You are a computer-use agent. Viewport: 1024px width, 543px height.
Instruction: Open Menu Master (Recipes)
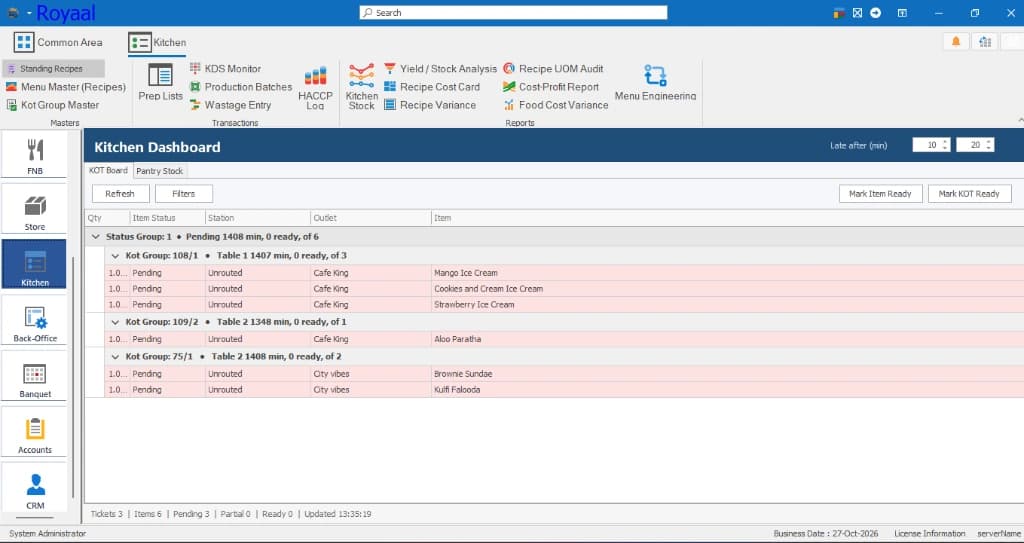click(65, 87)
